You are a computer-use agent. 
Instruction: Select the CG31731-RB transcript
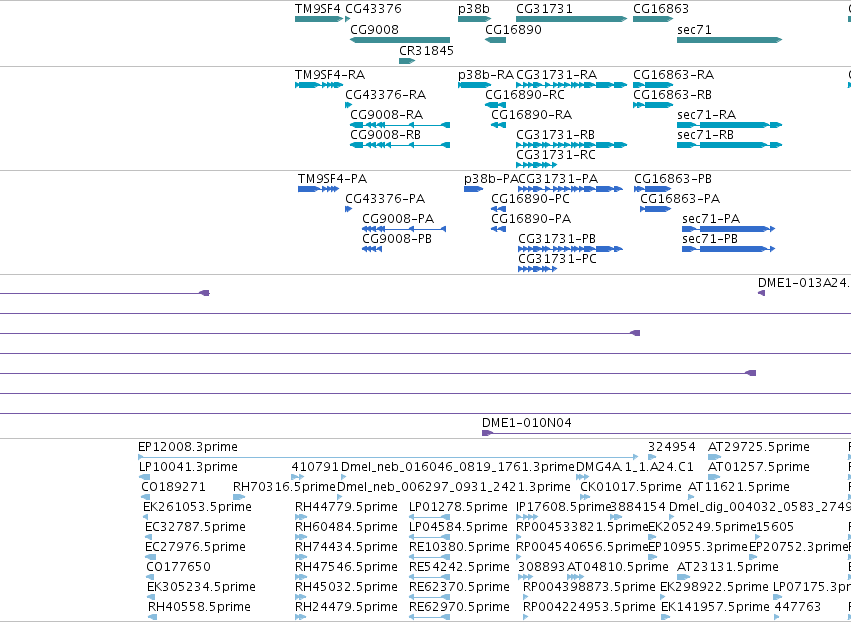coord(571,145)
